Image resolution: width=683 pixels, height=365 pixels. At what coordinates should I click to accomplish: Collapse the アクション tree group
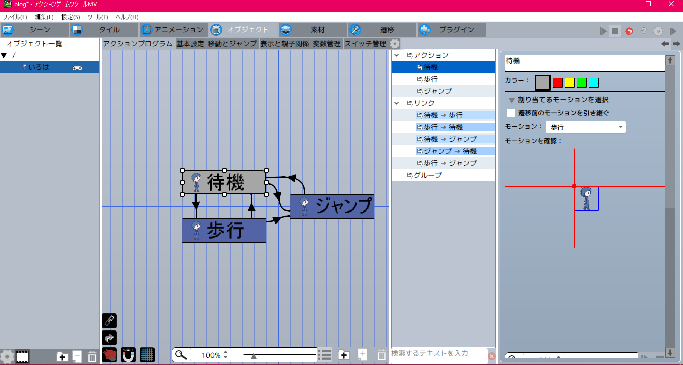(x=397, y=55)
